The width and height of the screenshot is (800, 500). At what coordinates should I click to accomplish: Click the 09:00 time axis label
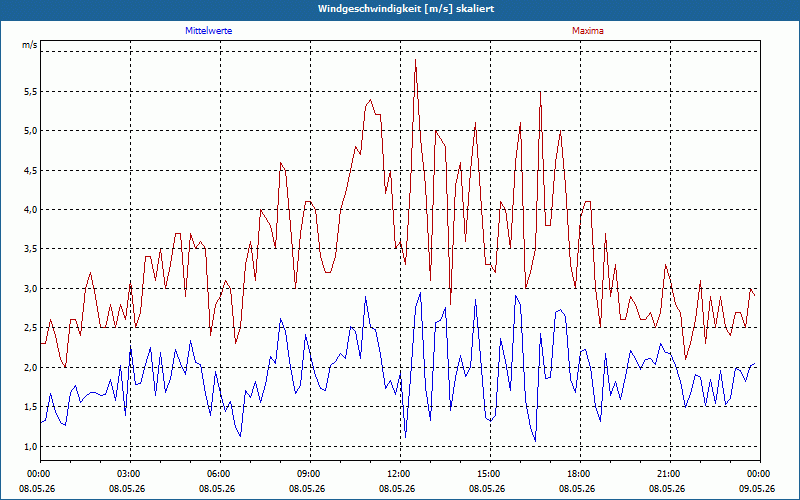[311, 474]
